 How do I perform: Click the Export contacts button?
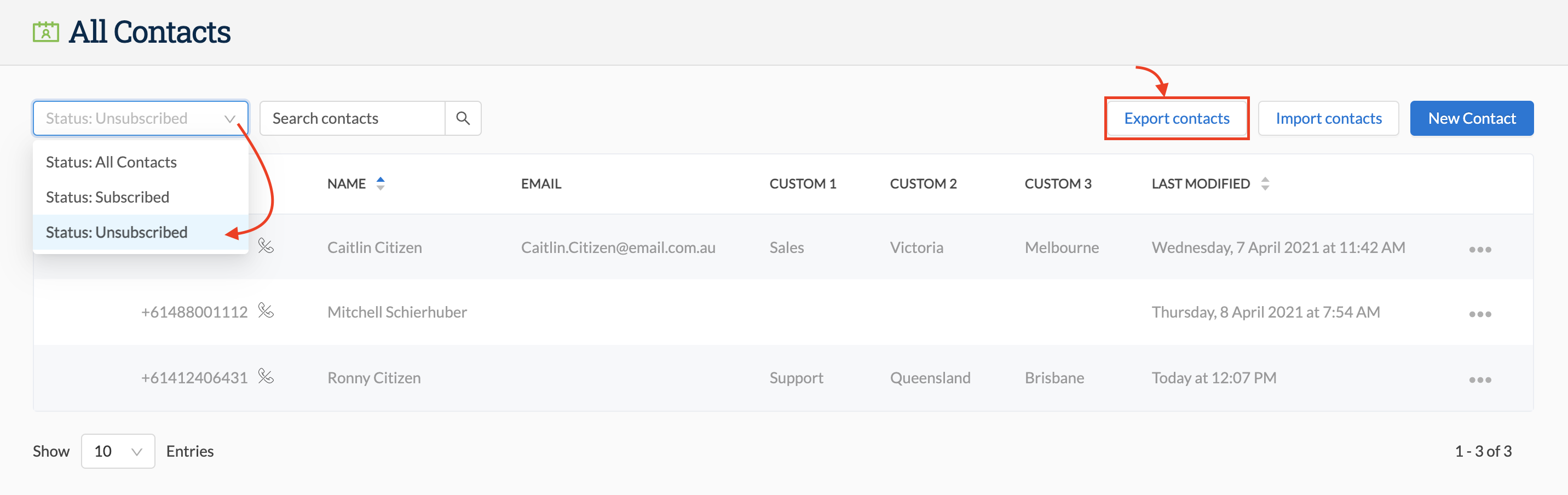[1177, 118]
